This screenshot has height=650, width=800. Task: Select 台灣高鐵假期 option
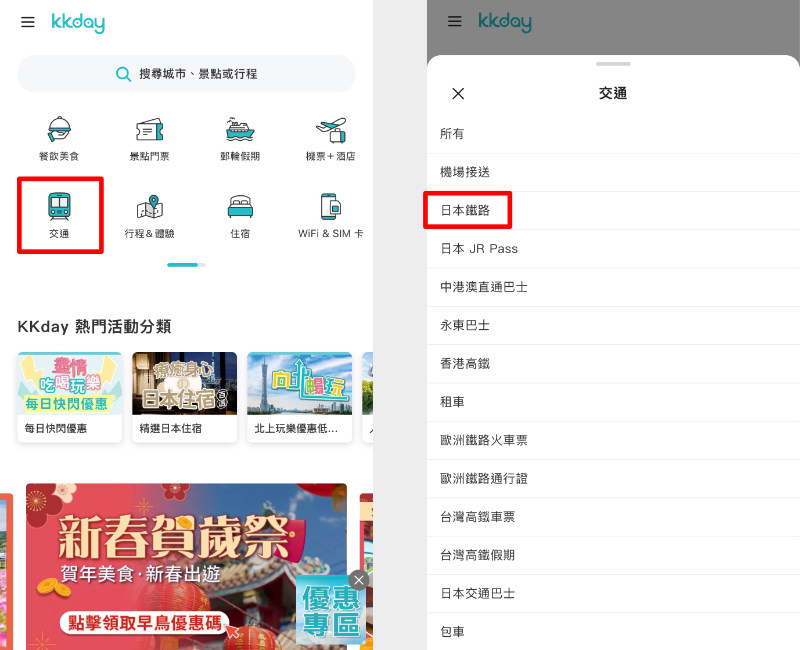613,555
